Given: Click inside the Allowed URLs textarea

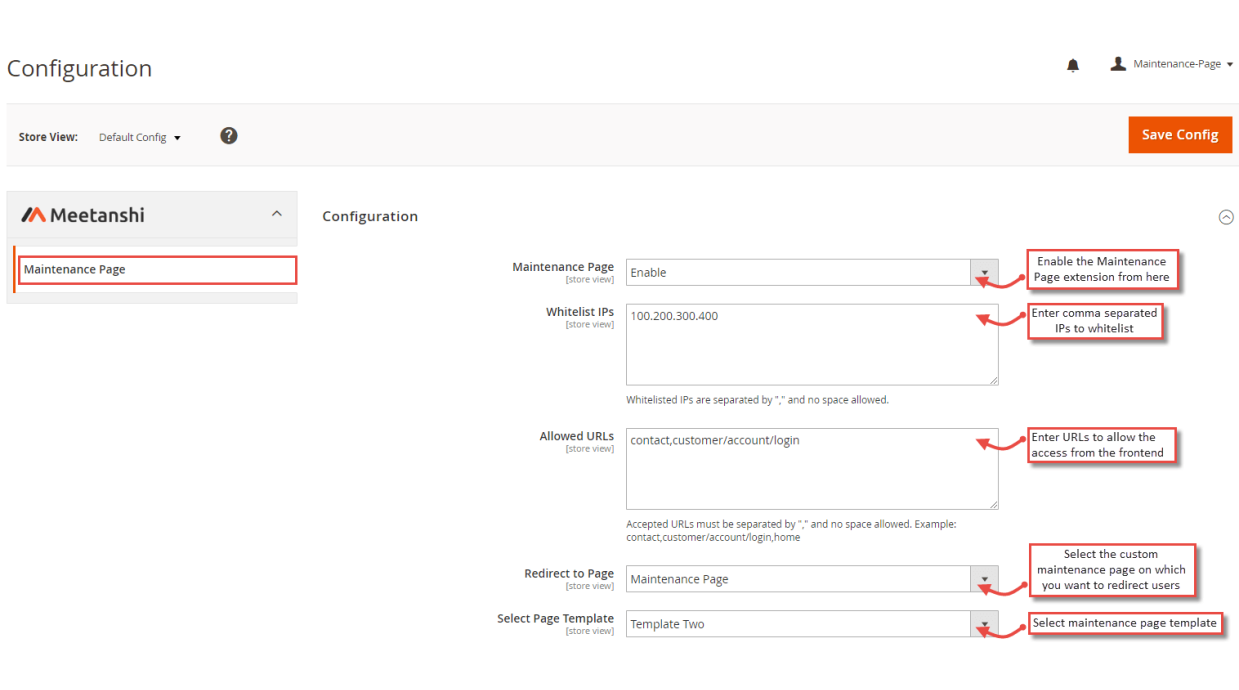Looking at the screenshot, I should coord(812,469).
